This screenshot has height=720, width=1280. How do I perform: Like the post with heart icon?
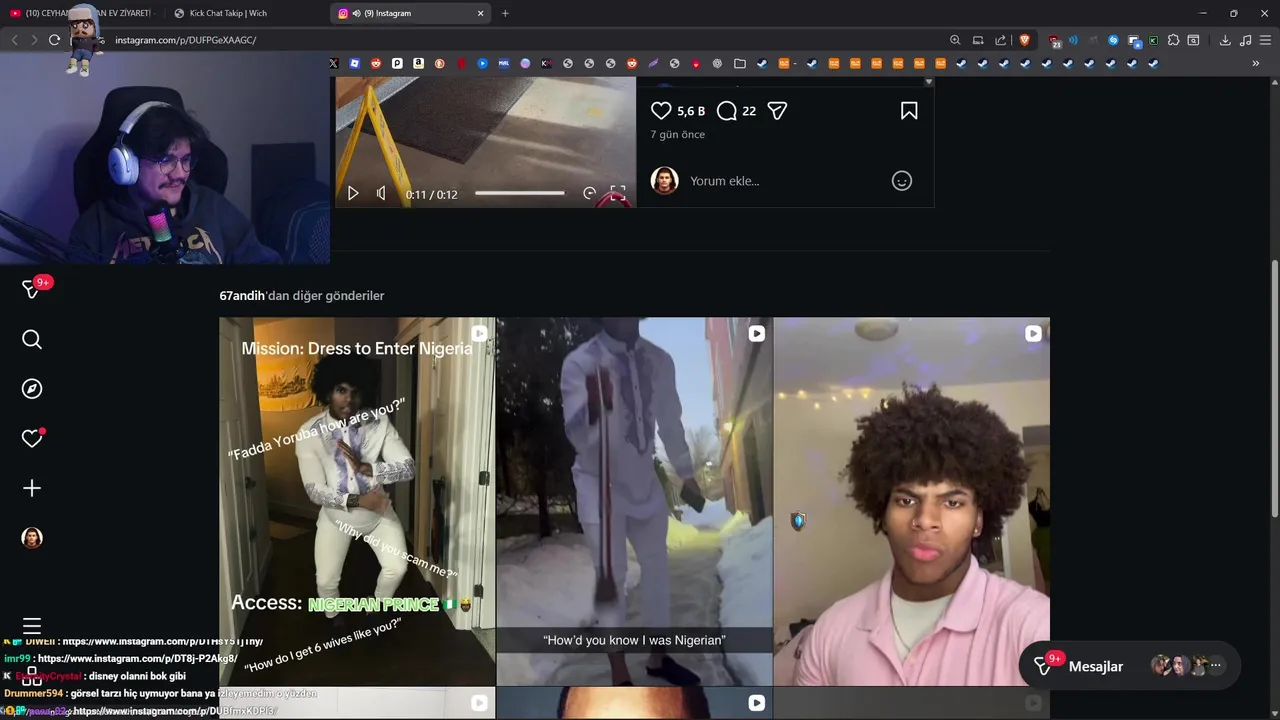661,111
